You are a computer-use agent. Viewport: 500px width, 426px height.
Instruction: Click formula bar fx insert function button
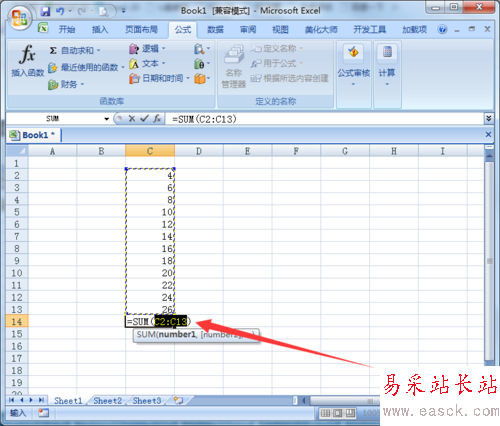pos(157,119)
